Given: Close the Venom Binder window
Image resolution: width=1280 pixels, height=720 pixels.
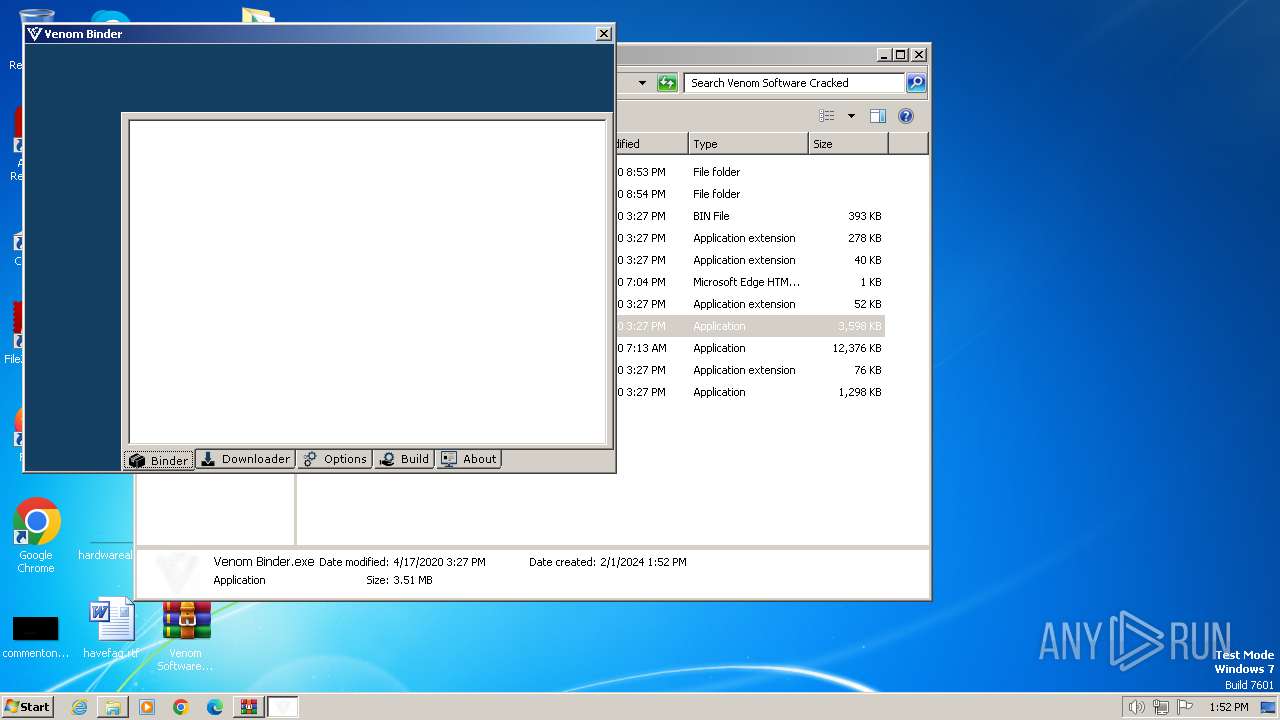Looking at the screenshot, I should pyautogui.click(x=603, y=34).
